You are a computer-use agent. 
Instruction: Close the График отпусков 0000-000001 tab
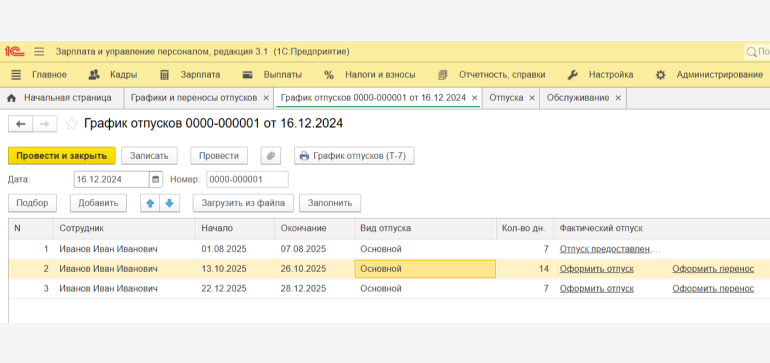474,98
